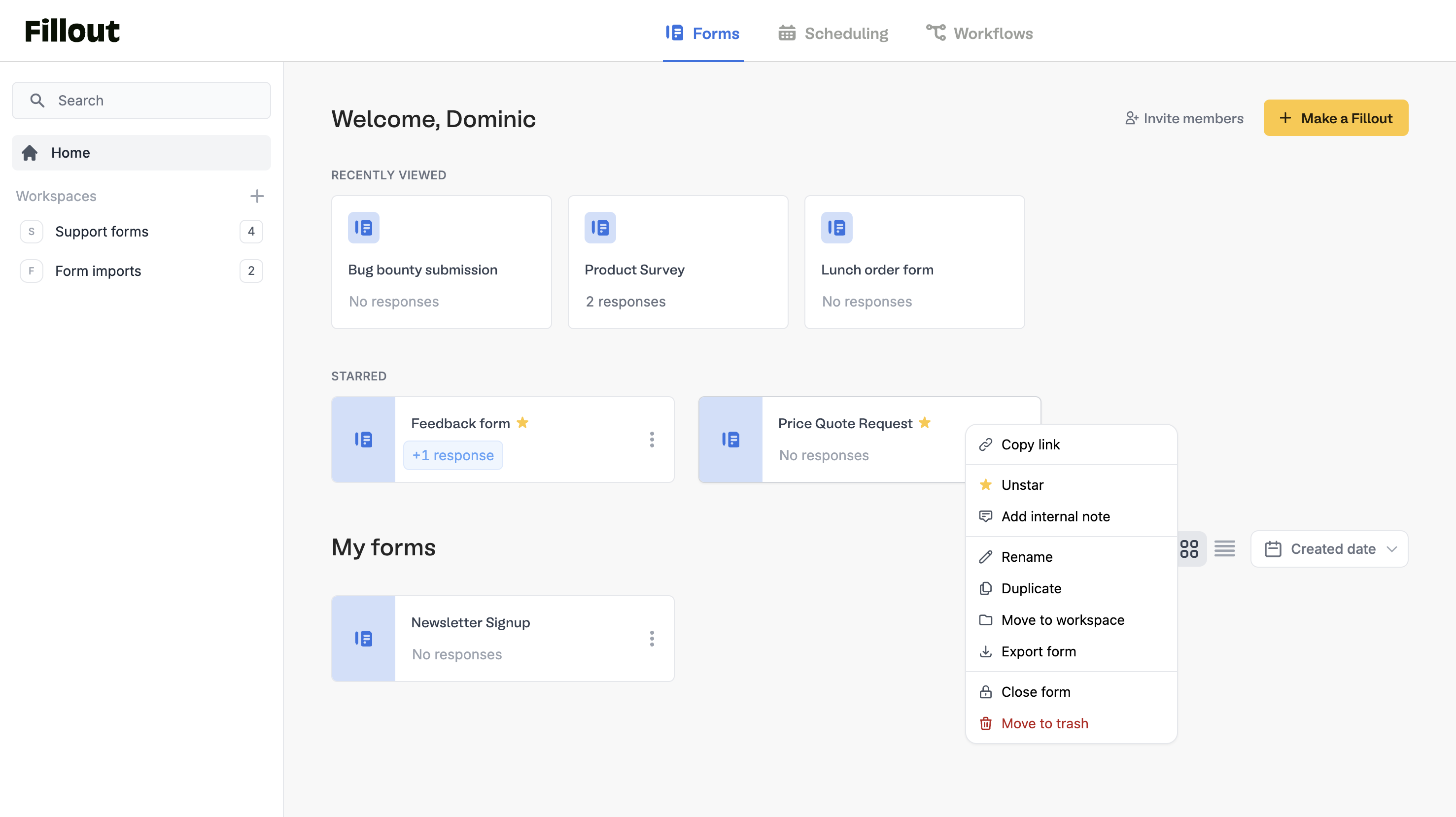Switch to grid view layout

coord(1189,548)
